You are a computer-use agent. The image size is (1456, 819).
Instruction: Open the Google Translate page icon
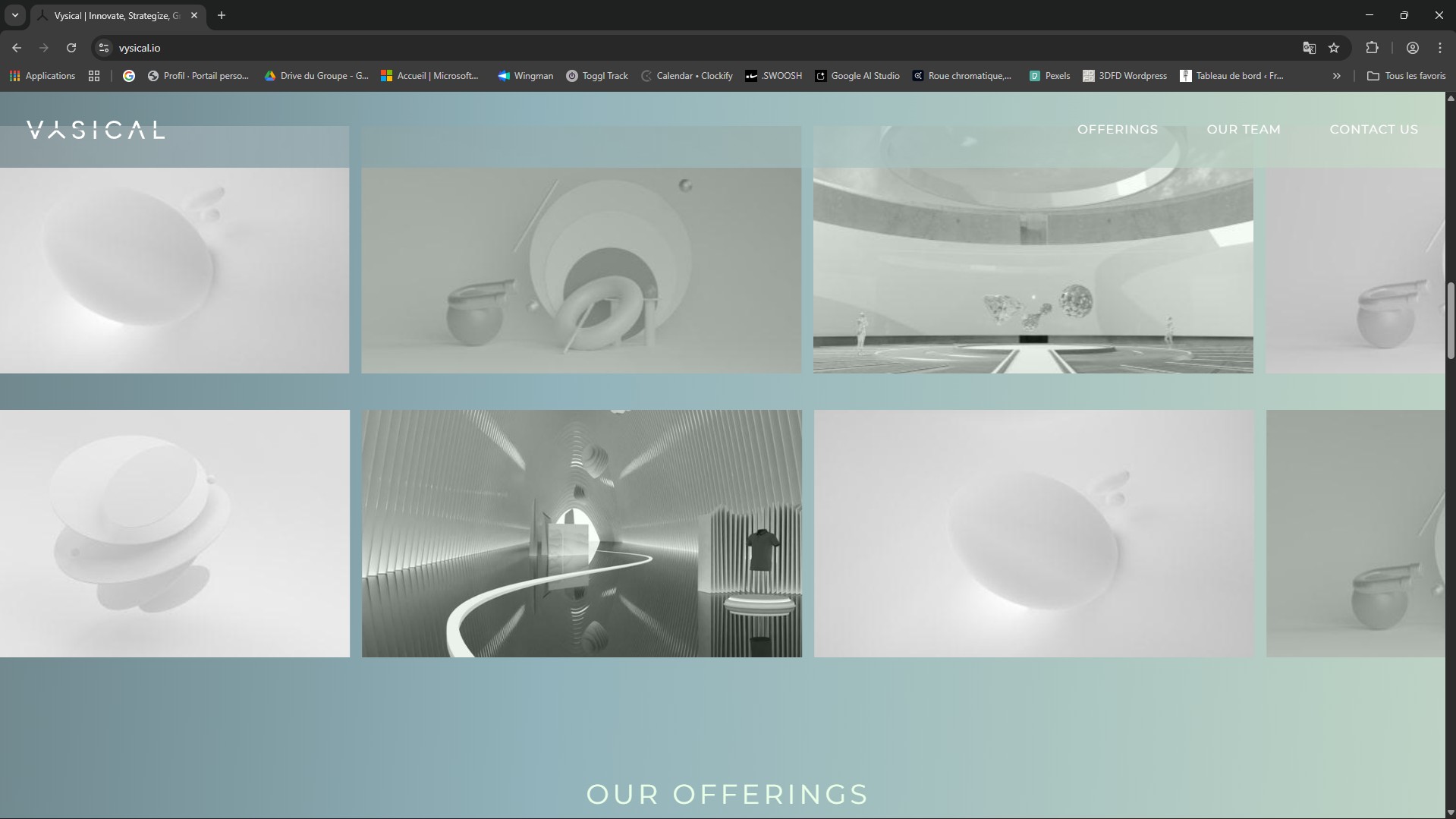click(x=1309, y=48)
